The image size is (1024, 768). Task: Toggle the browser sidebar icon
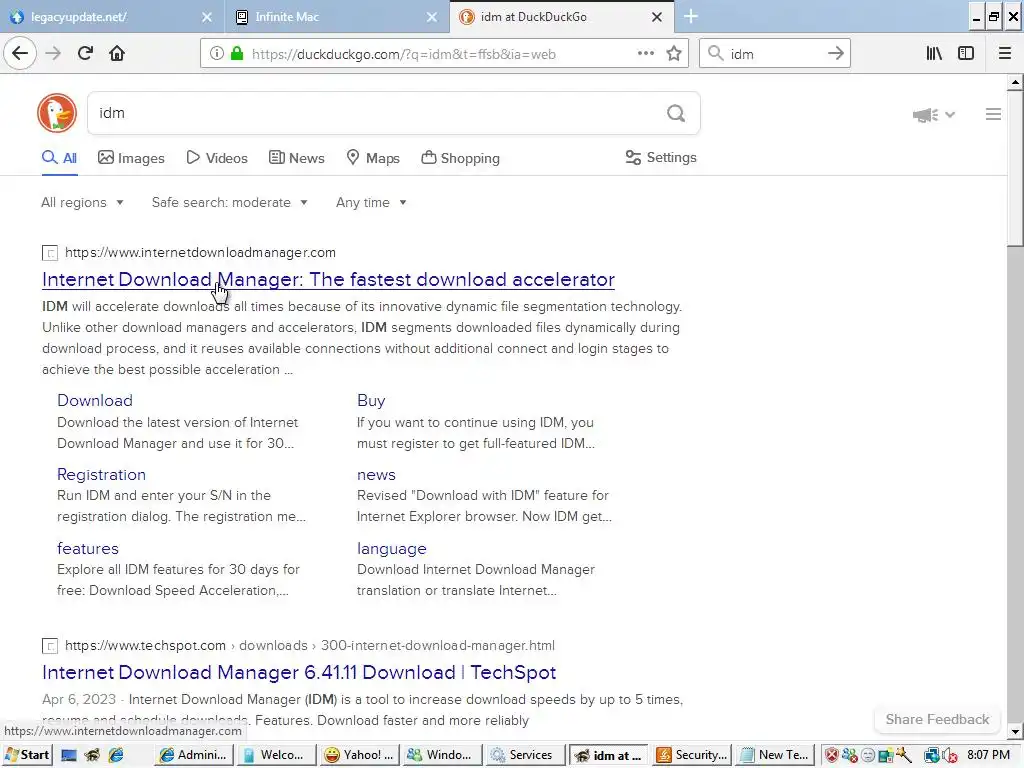(966, 54)
